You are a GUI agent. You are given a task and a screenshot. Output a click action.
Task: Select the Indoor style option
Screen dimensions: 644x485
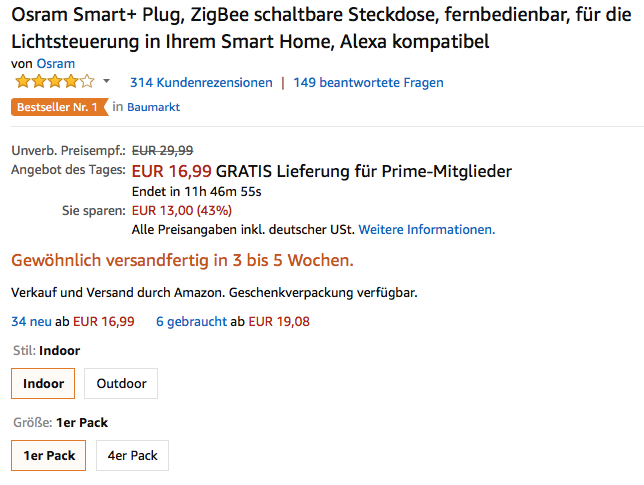click(43, 383)
